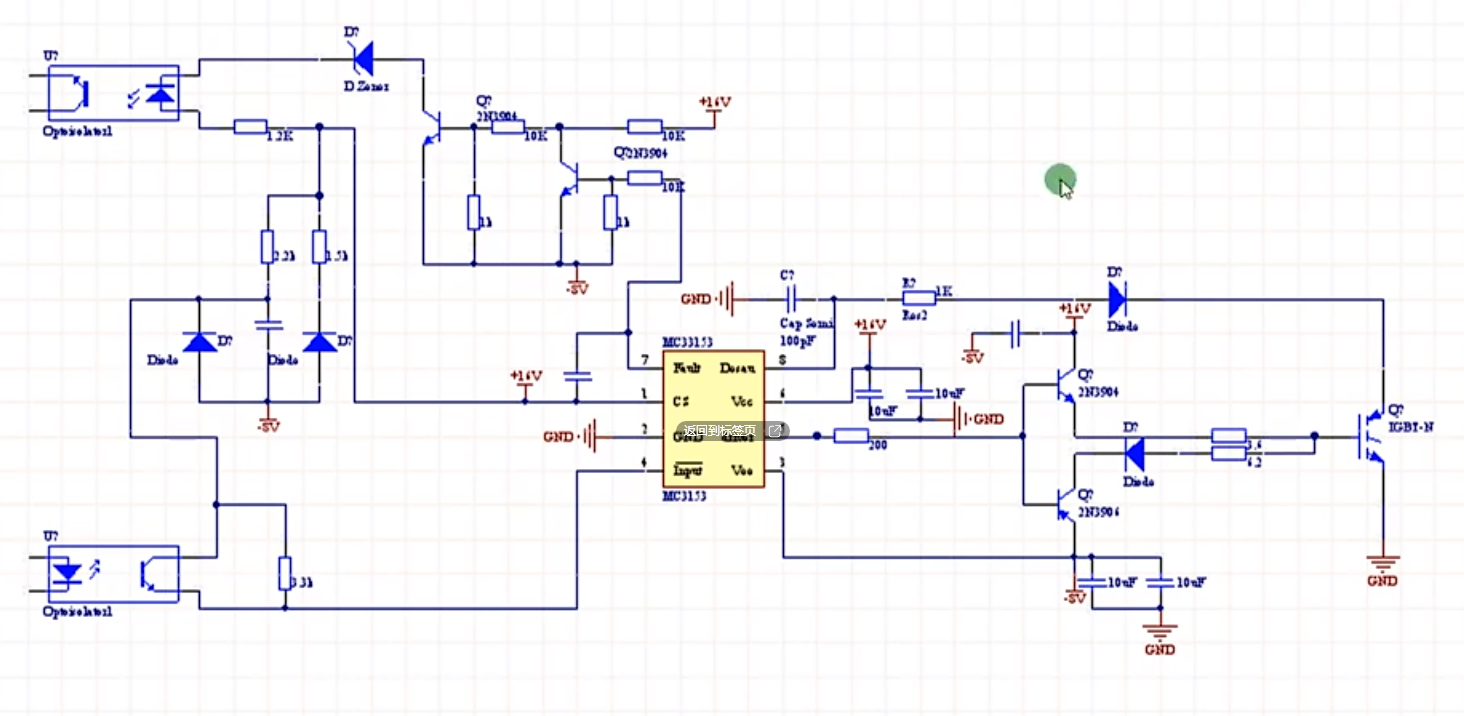This screenshot has height=716, width=1464.
Task: Click the IGBT-N label text
Action: click(1410, 426)
